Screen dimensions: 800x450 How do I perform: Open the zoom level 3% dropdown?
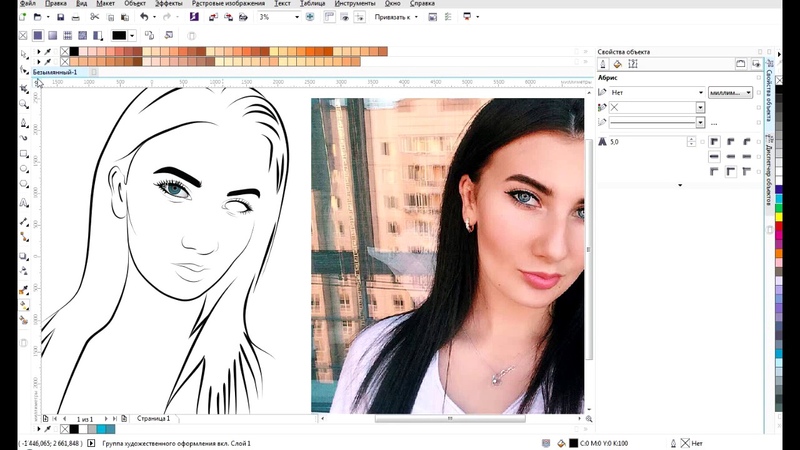point(297,17)
